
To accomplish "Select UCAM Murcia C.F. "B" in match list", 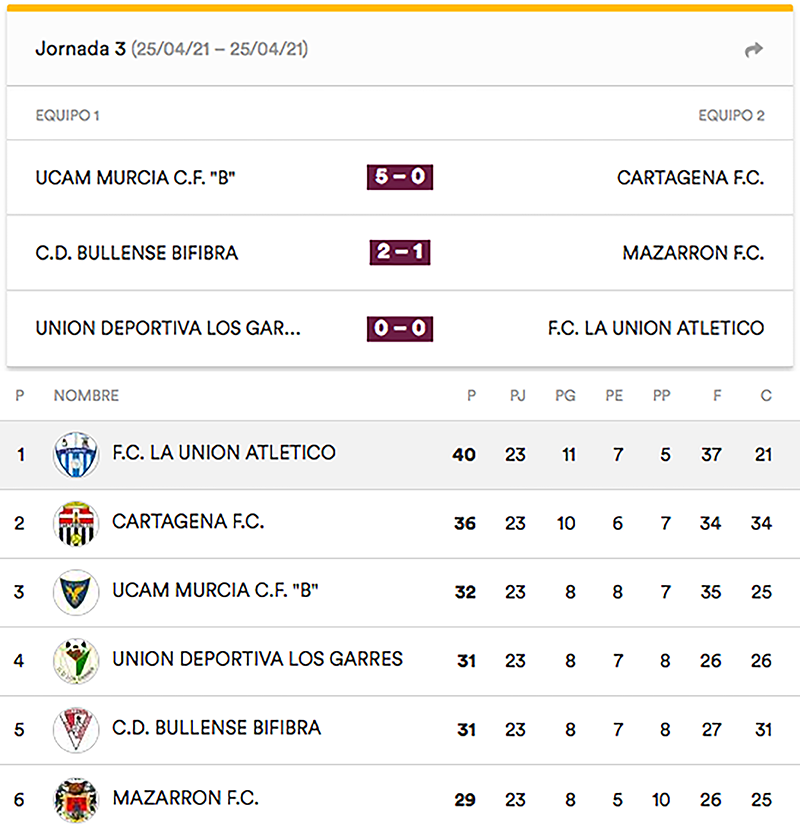I will (135, 178).
